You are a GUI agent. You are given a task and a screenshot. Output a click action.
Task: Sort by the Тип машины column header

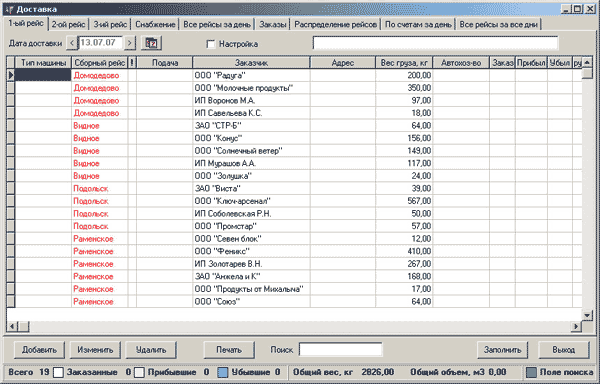(x=43, y=62)
